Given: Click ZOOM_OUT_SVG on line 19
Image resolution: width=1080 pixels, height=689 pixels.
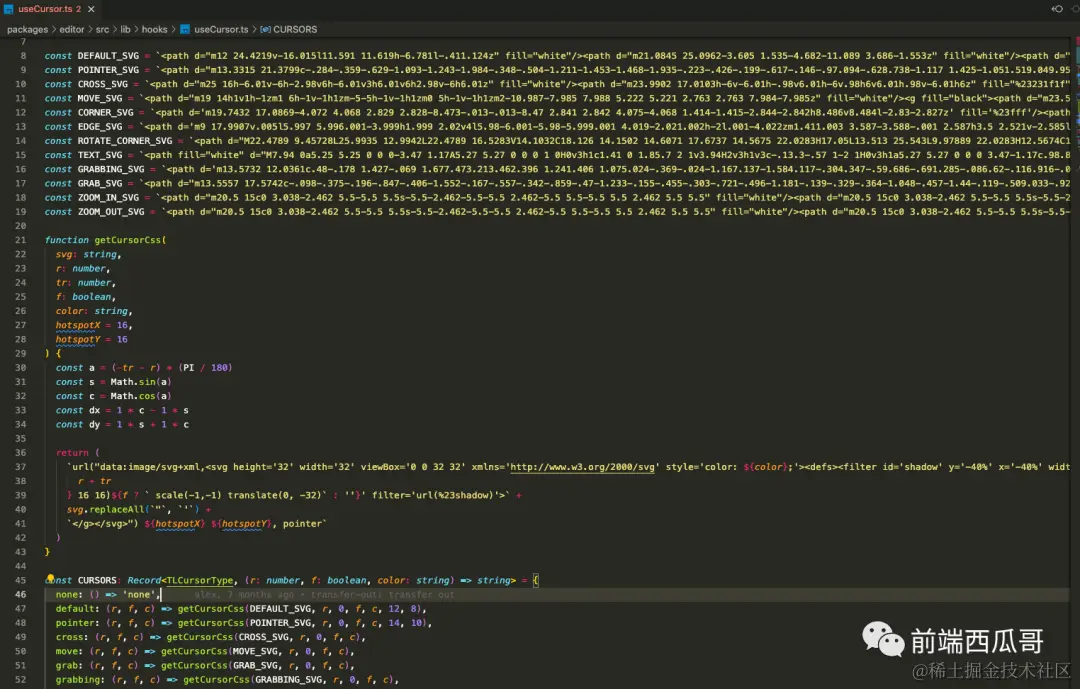Looking at the screenshot, I should (x=111, y=212).
